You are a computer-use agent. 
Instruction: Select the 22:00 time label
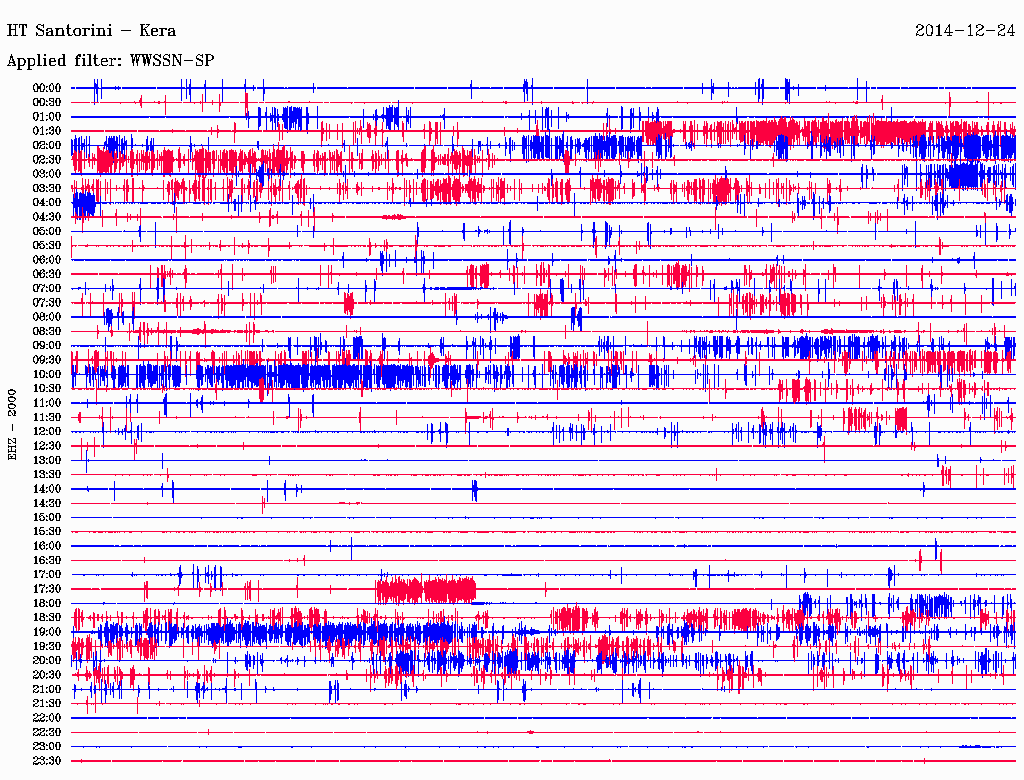(47, 718)
